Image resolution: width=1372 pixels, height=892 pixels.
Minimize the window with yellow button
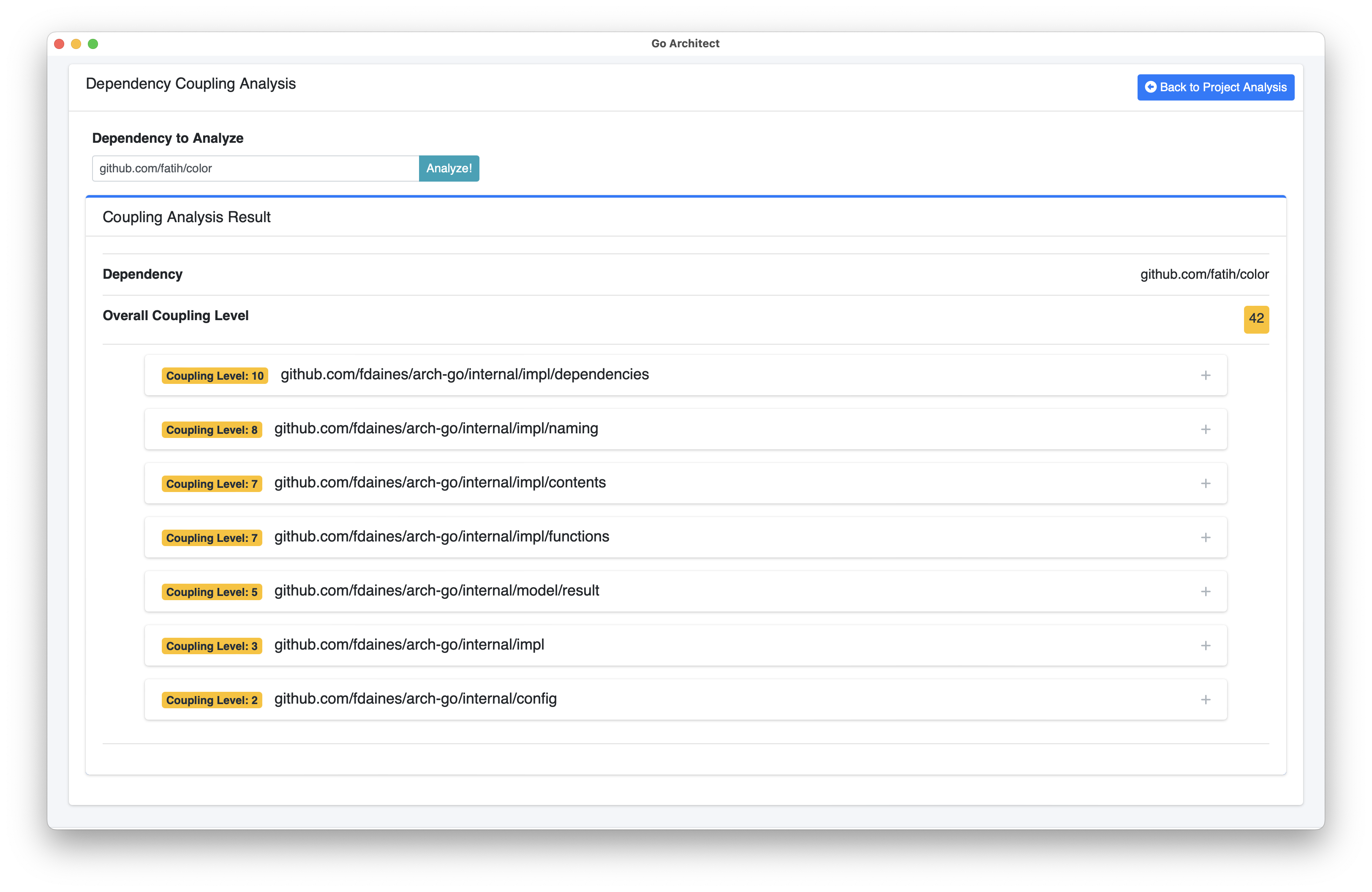(x=76, y=44)
